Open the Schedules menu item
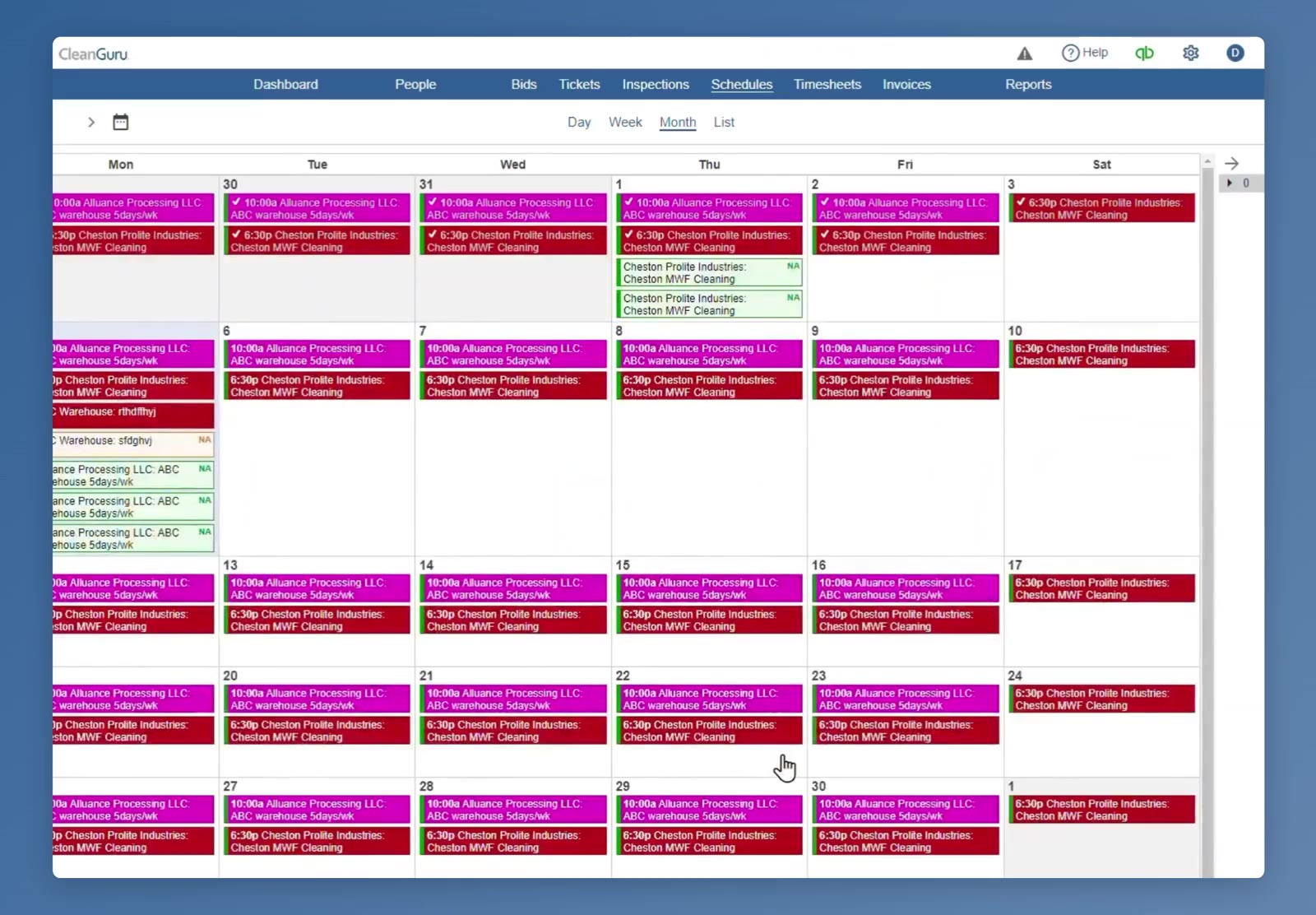1316x915 pixels. pos(742,84)
